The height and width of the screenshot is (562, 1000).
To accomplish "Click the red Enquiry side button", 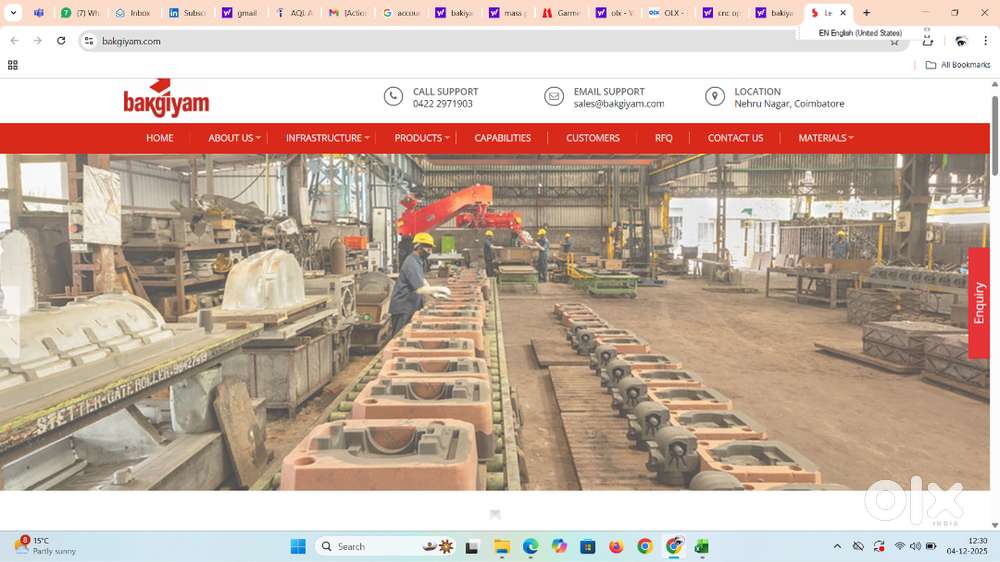I will click(979, 302).
